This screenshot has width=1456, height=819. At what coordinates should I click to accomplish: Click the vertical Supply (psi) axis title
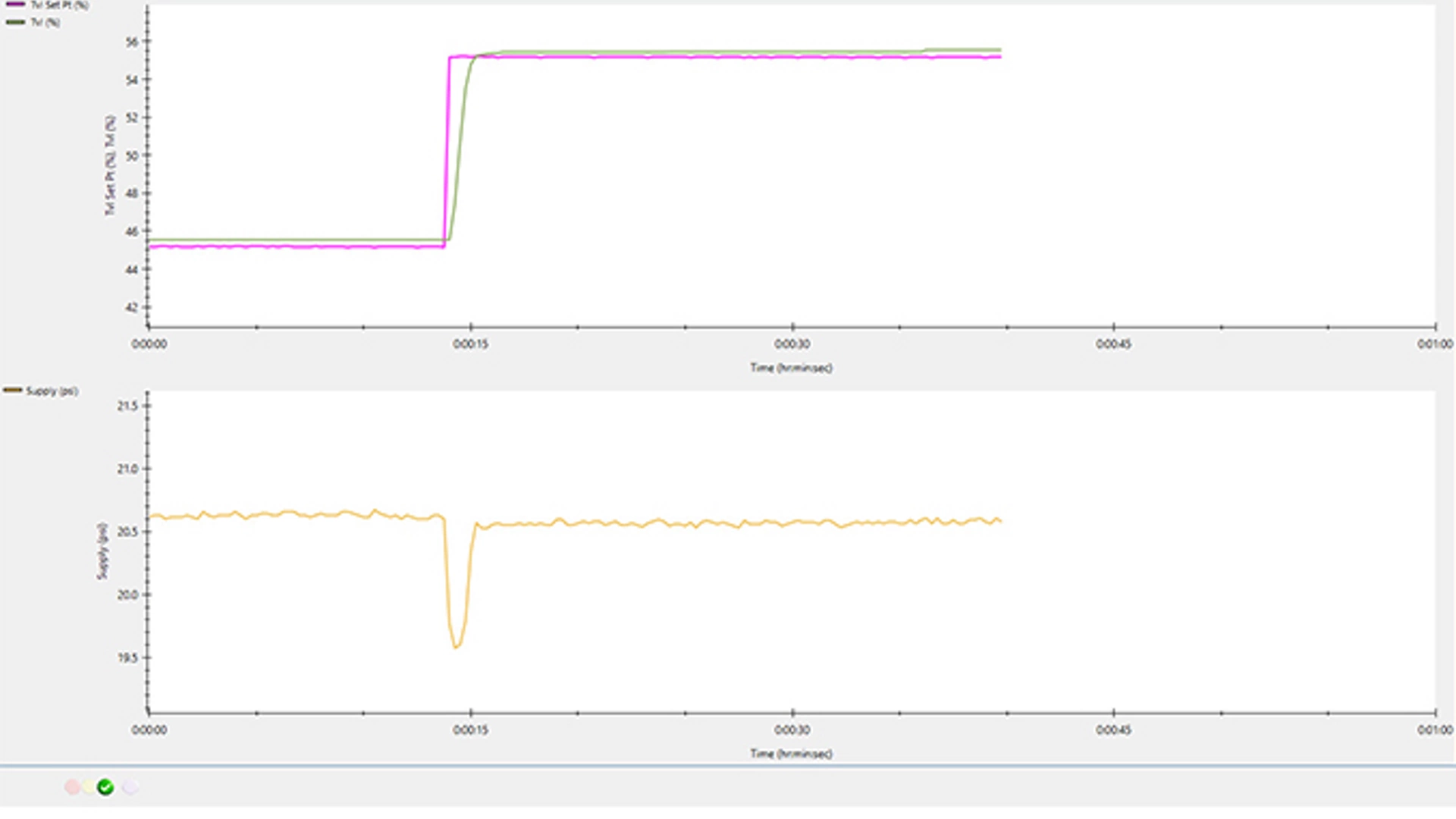pyautogui.click(x=102, y=551)
